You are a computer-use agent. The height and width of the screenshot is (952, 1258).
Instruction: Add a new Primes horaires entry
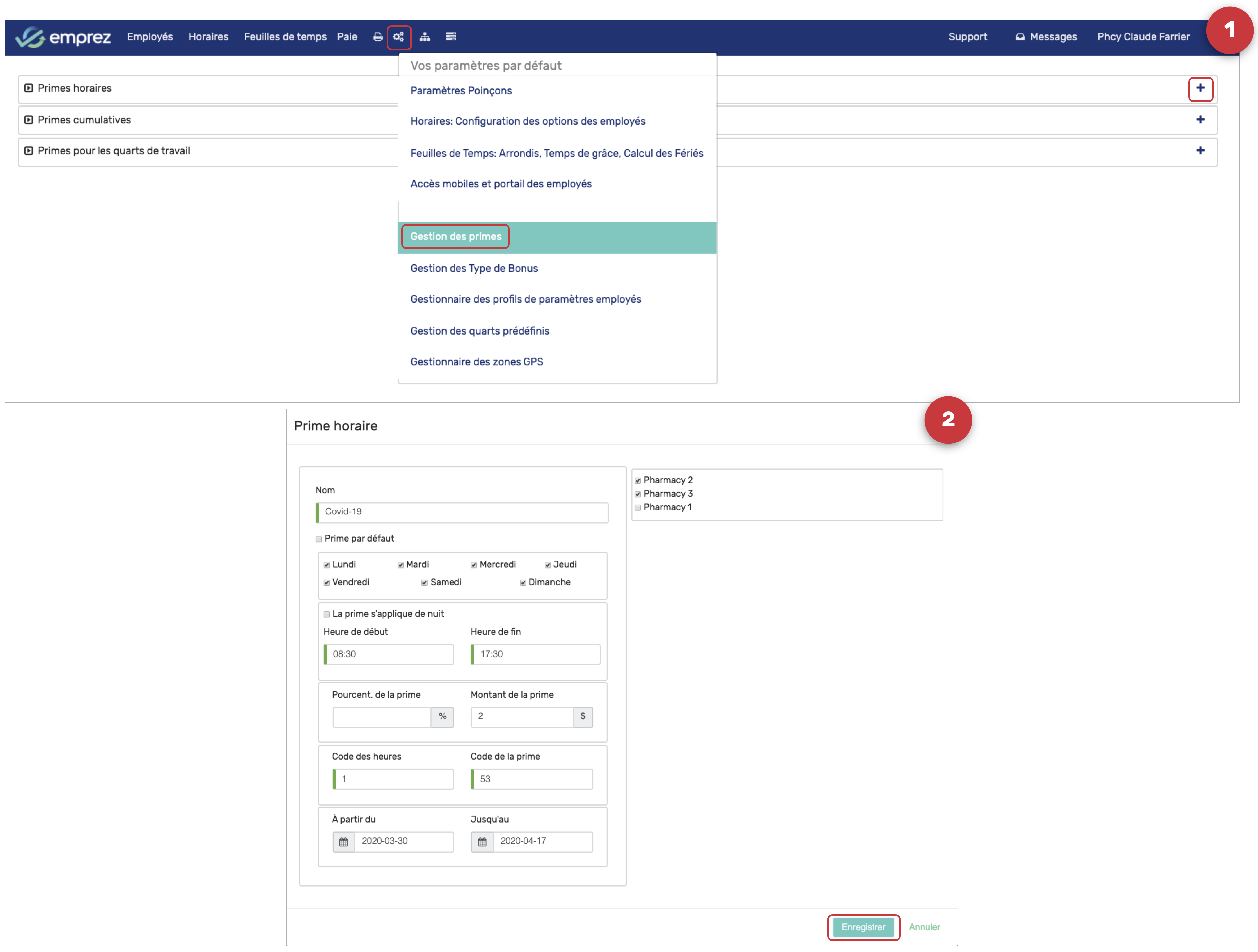point(1200,88)
